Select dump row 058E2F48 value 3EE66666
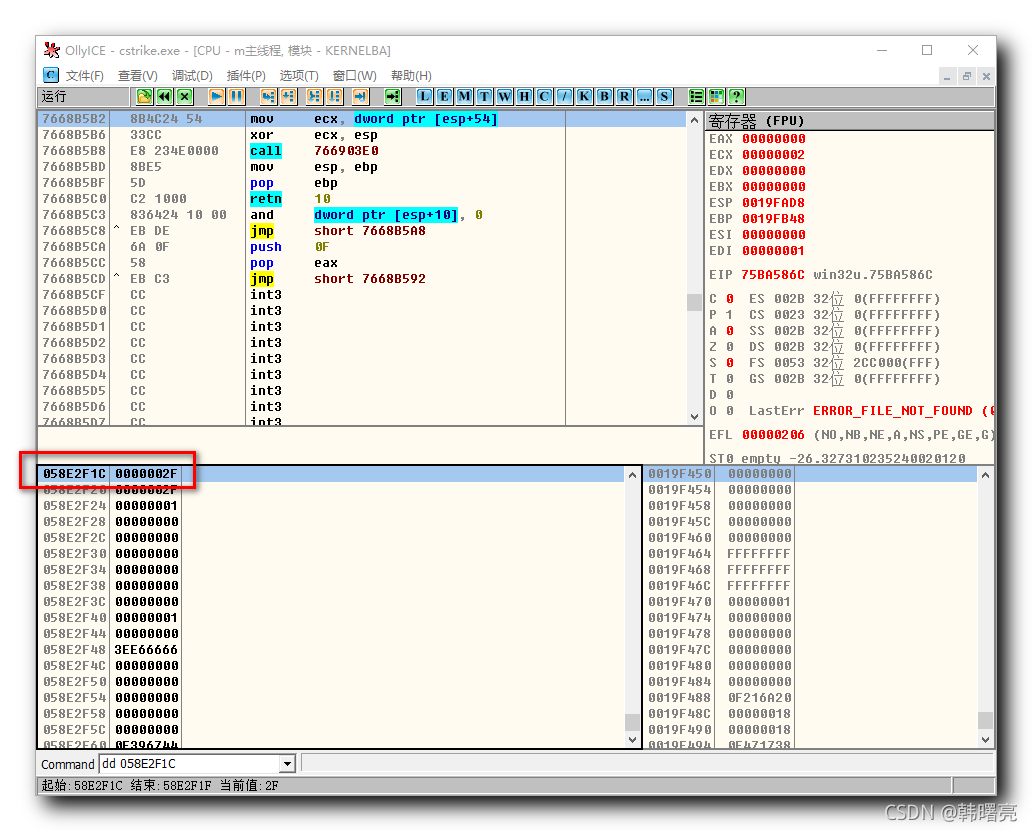This screenshot has width=1032, height=831. tap(332, 650)
